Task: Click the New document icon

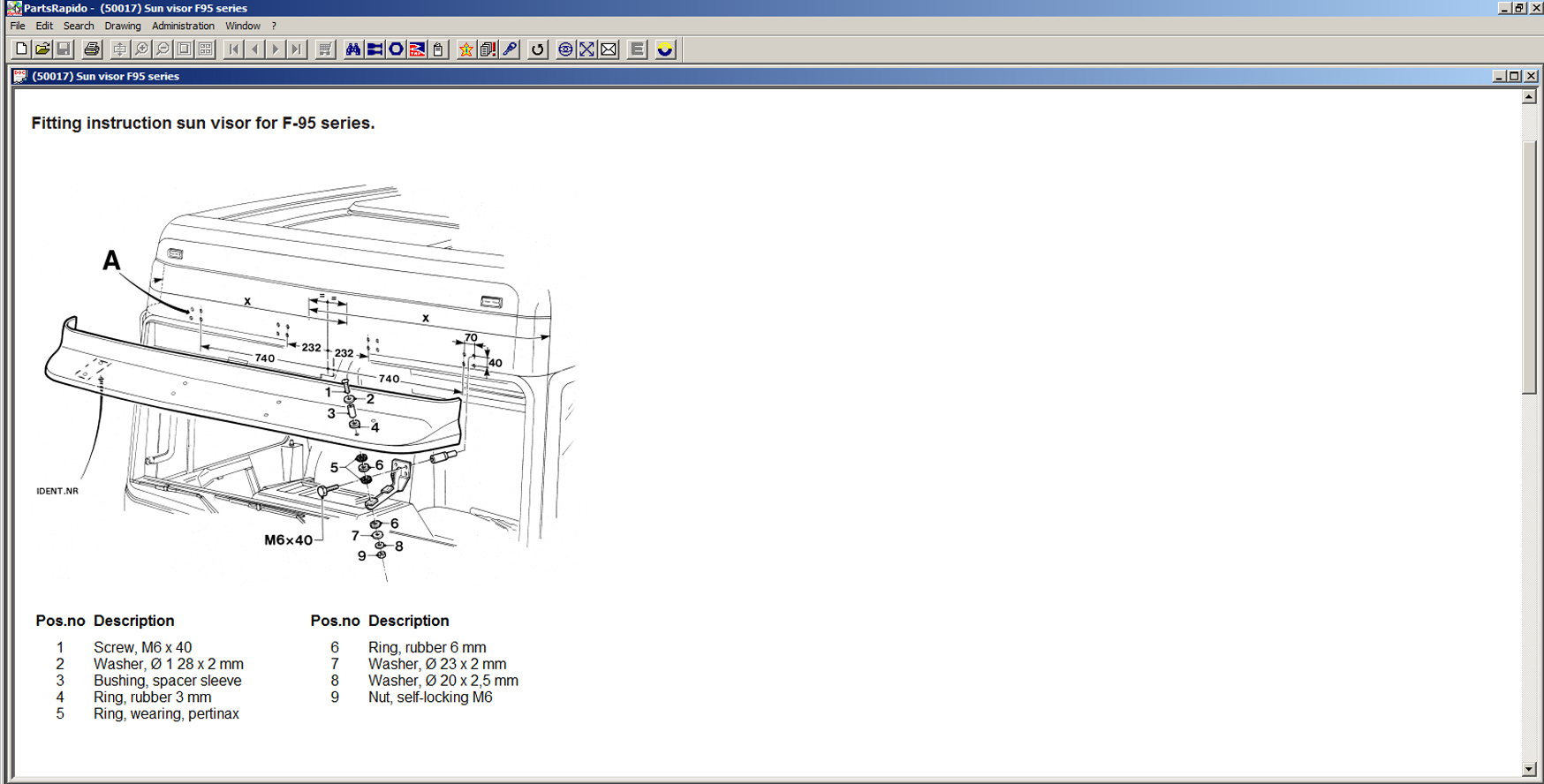Action: coord(21,49)
